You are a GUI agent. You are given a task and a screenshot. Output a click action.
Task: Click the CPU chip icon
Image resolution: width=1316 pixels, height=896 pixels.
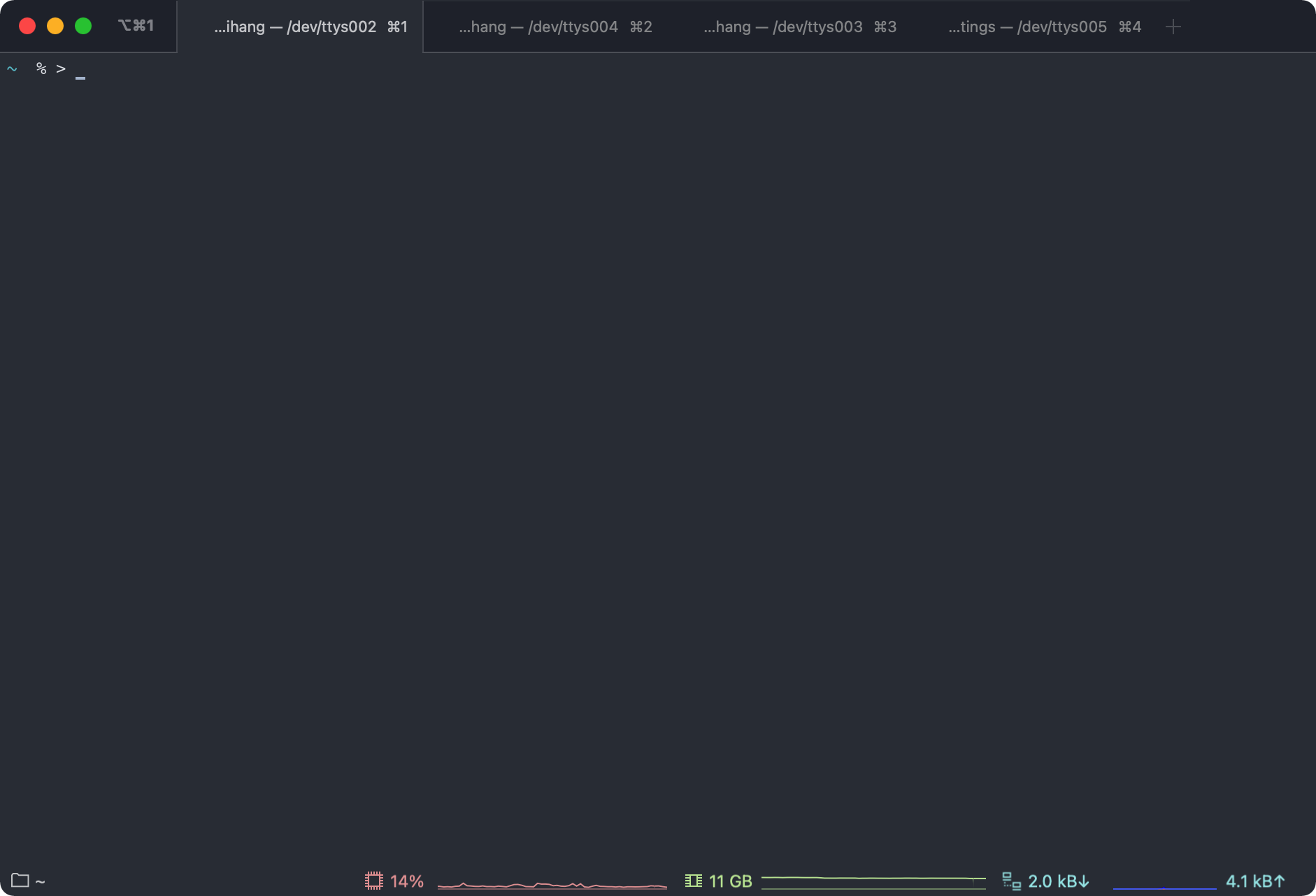[x=374, y=881]
